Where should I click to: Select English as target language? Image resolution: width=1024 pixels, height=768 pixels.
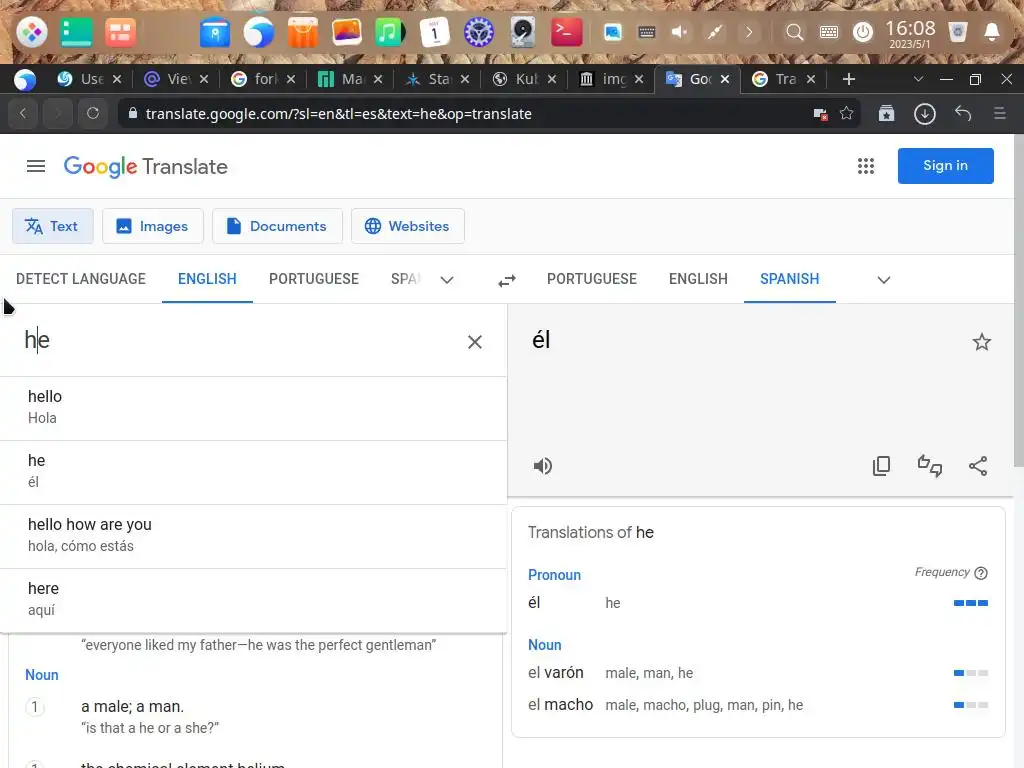(x=698, y=279)
